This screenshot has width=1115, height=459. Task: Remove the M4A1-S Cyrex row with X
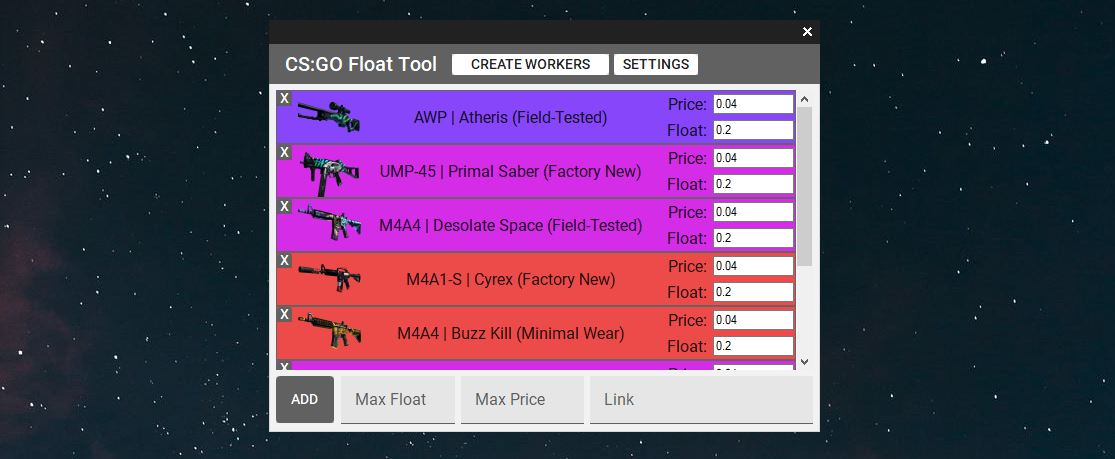tap(284, 260)
